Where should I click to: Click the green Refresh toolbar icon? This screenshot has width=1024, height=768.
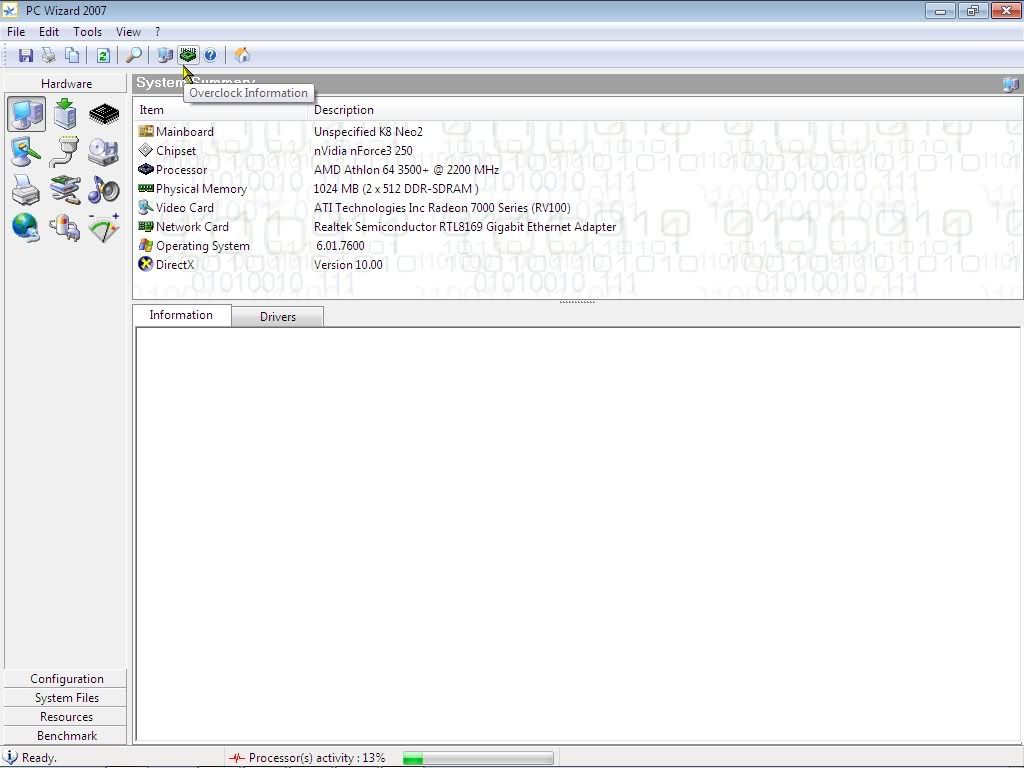103,56
